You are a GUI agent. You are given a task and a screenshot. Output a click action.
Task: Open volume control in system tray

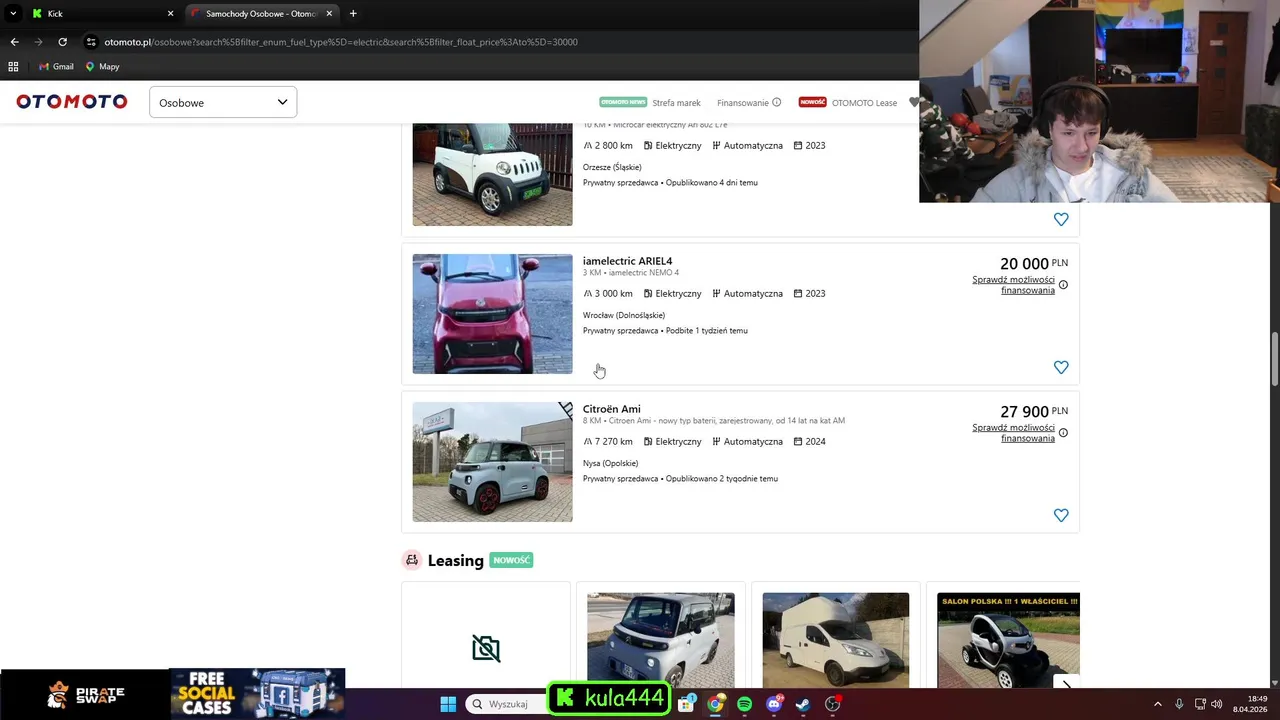pyautogui.click(x=1217, y=704)
